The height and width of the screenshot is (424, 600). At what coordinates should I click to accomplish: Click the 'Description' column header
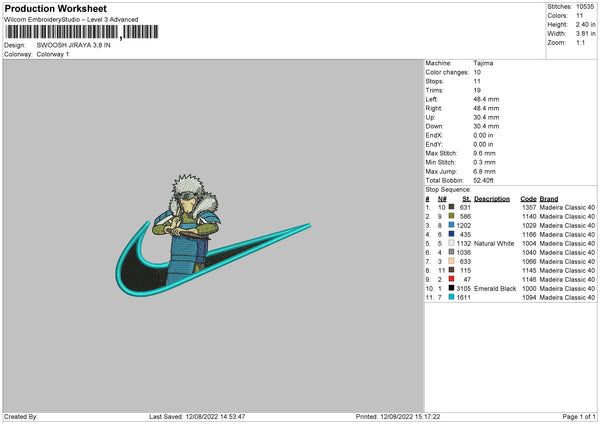pos(492,199)
